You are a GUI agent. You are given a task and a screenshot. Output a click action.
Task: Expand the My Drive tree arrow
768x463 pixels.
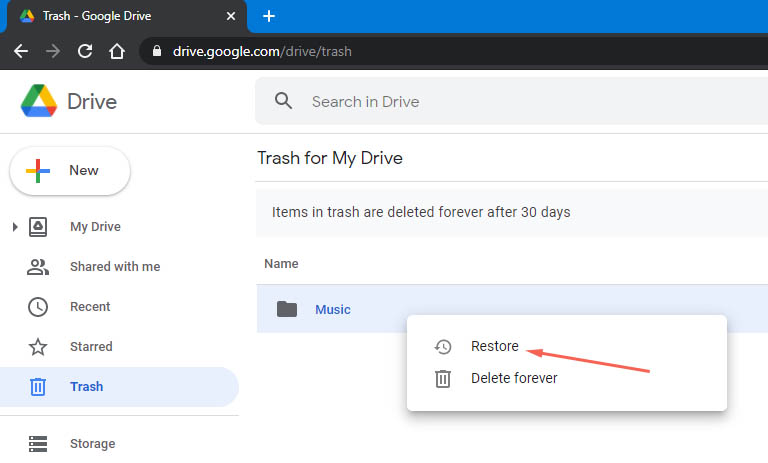[x=15, y=227]
